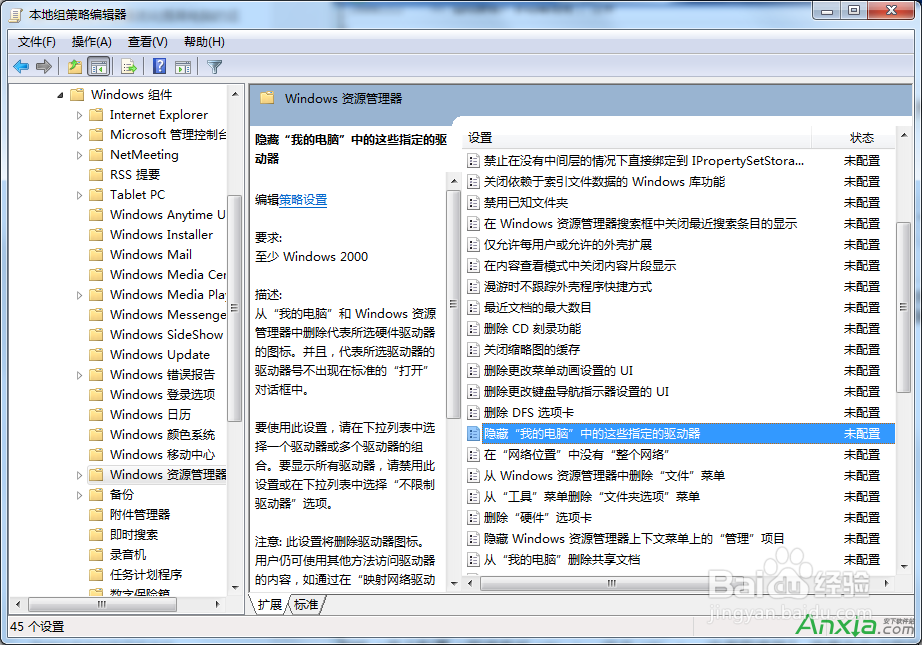Viewport: 922px width, 645px height.
Task: Click the folder icon beside Windows Mail
Action: click(96, 255)
